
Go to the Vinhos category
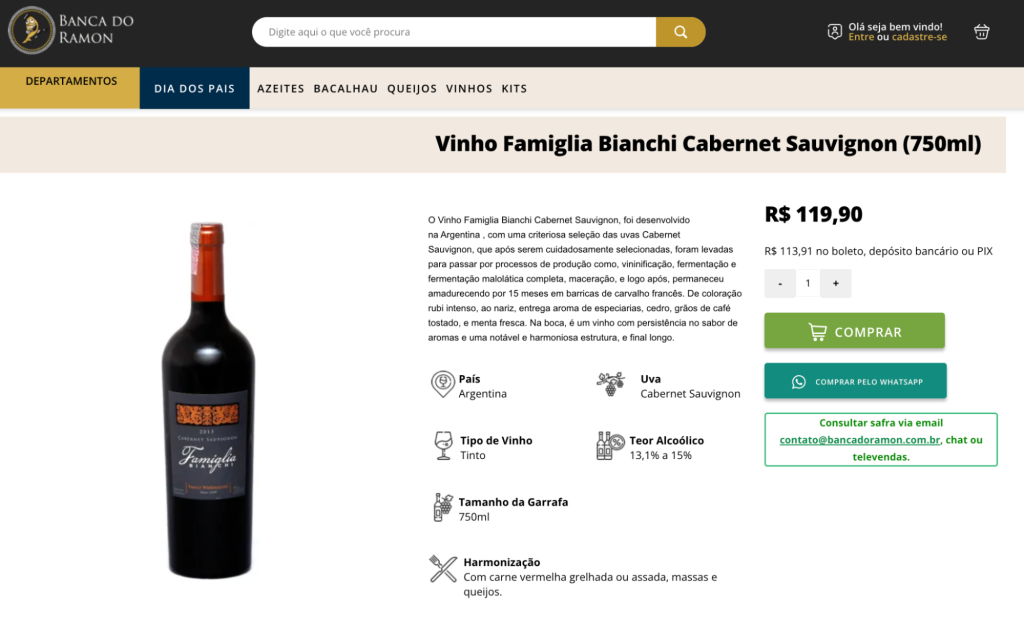pos(469,89)
